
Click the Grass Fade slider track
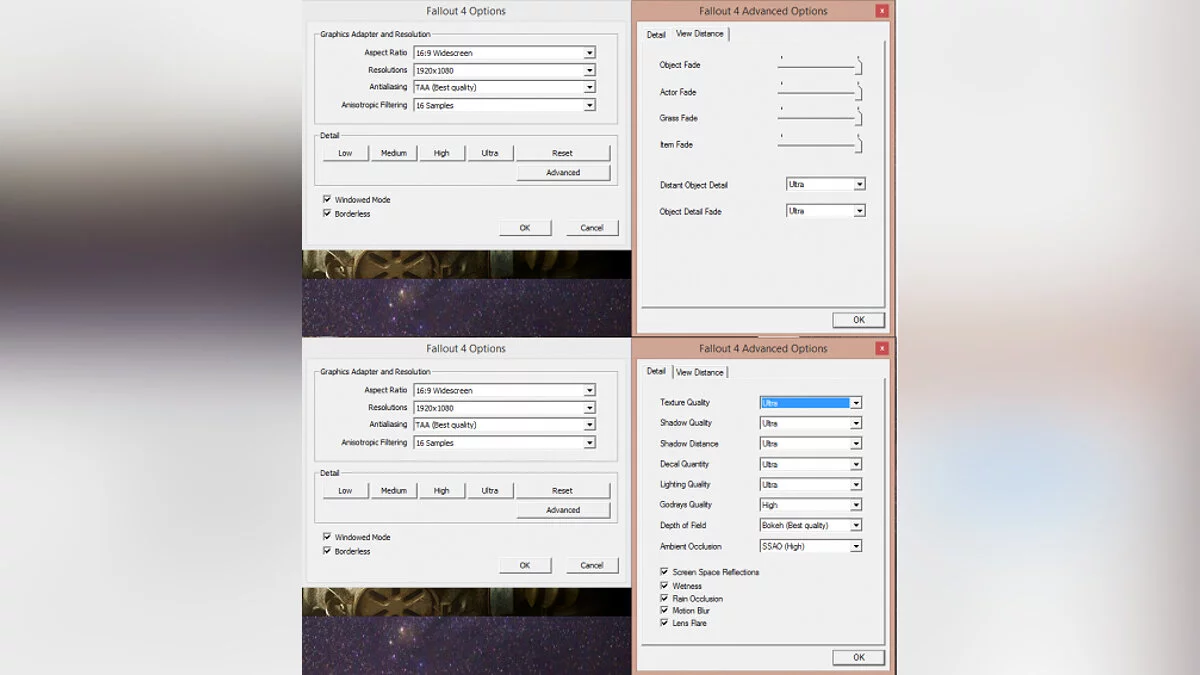(x=815, y=120)
